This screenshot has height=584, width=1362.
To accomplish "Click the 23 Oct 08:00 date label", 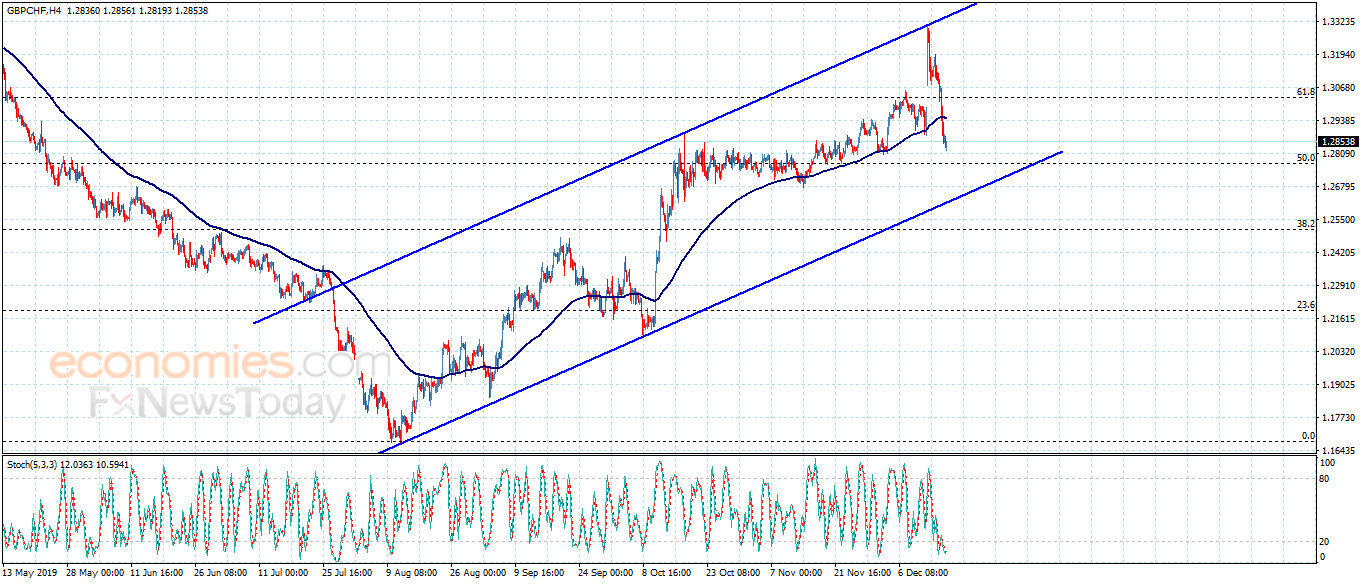I will (x=733, y=573).
